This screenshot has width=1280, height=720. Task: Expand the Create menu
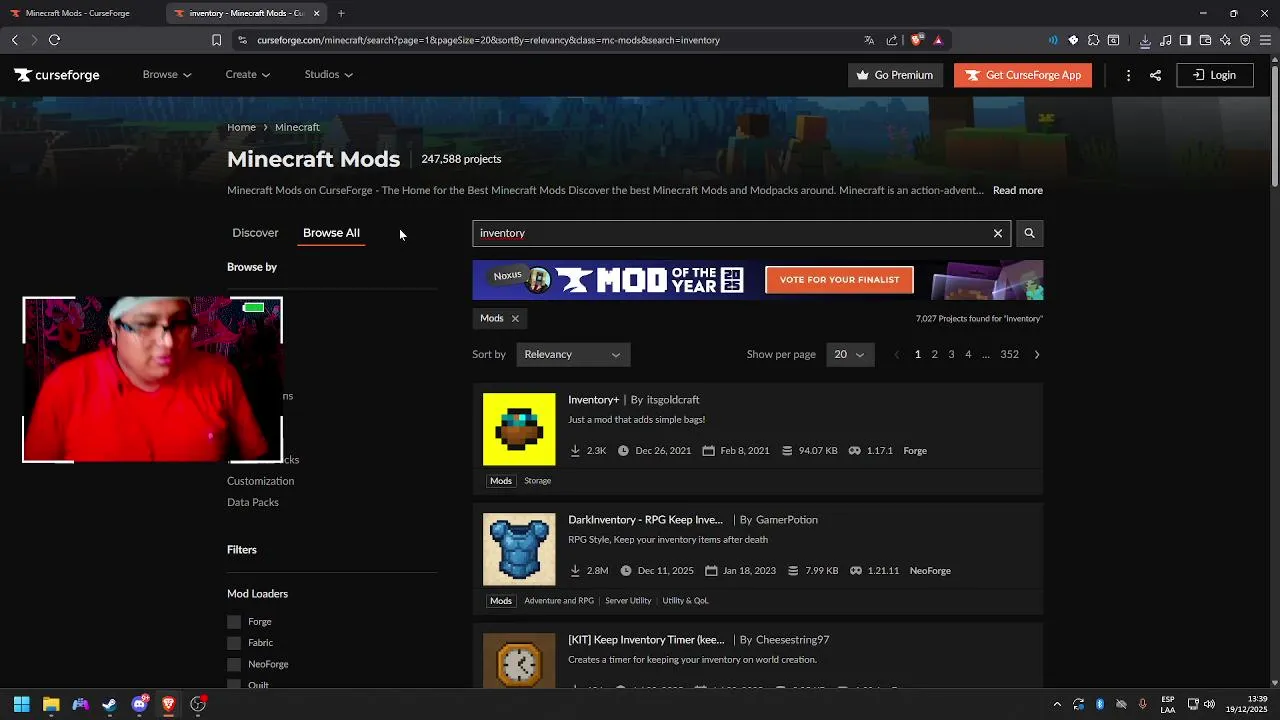click(247, 74)
